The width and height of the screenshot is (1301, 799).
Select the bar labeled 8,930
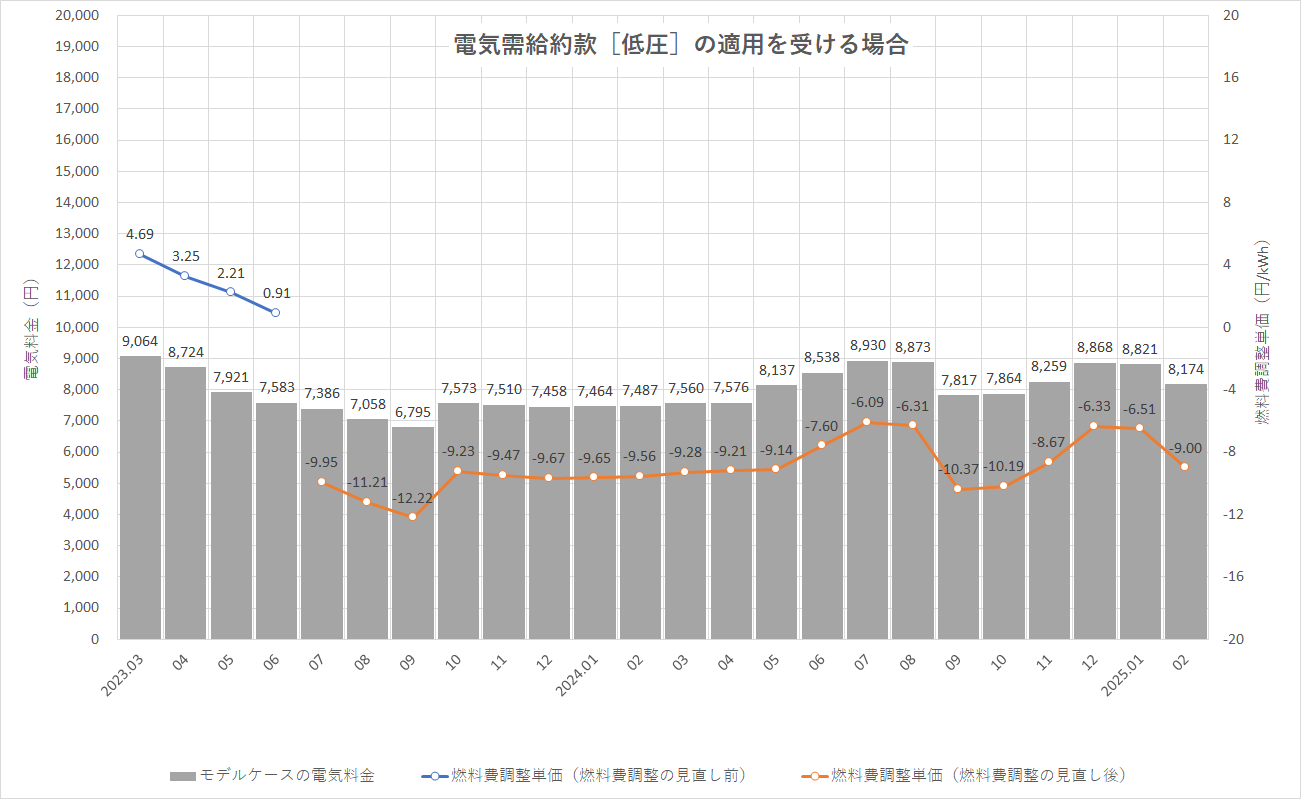(867, 500)
